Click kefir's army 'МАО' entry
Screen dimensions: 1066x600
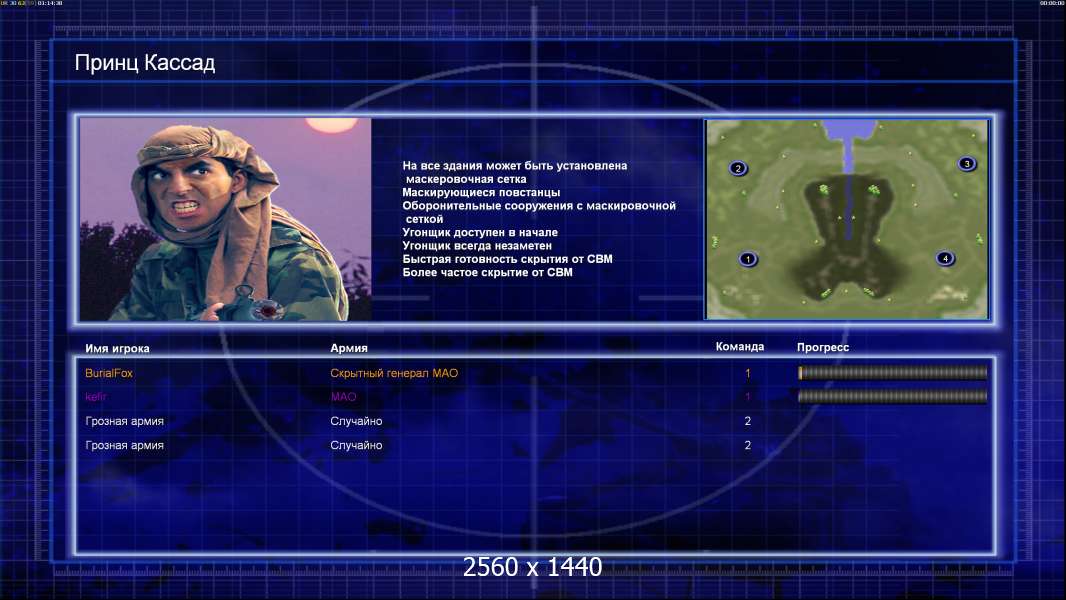(343, 397)
